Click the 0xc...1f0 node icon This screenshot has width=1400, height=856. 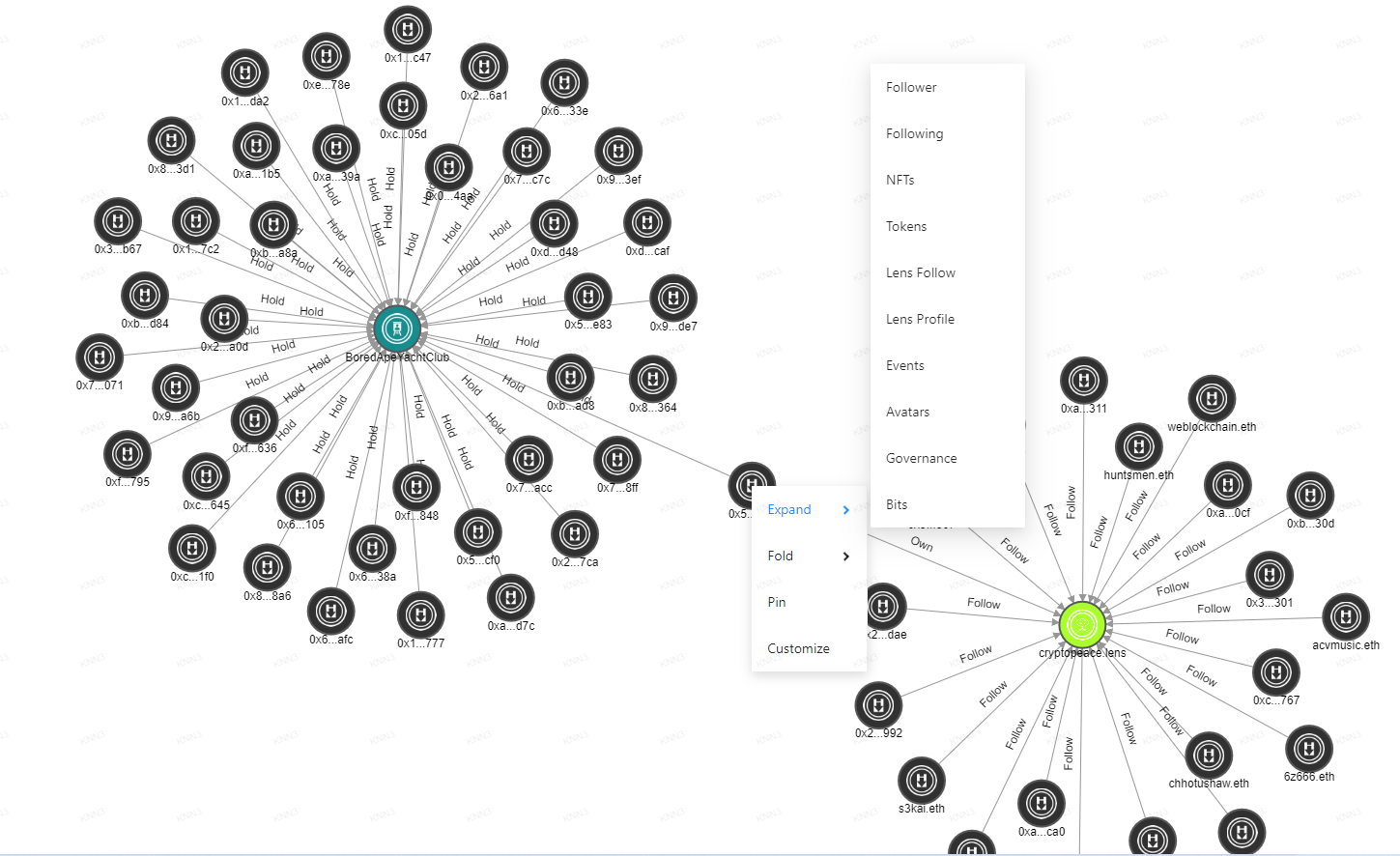coord(192,549)
